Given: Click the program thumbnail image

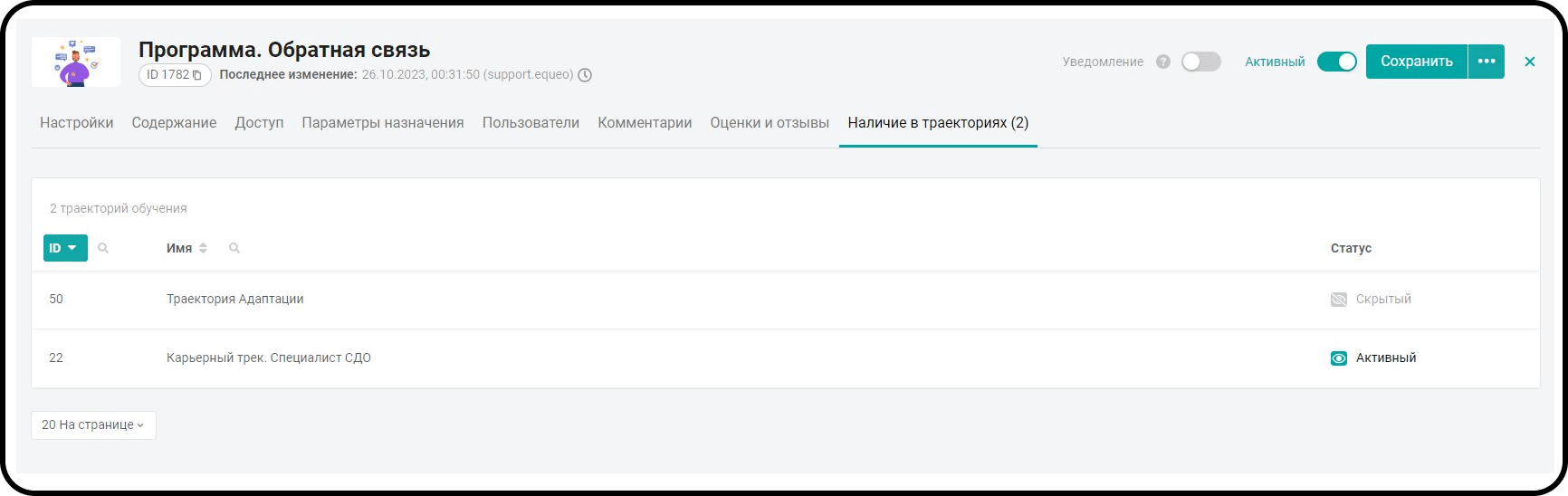Looking at the screenshot, I should (x=76, y=62).
